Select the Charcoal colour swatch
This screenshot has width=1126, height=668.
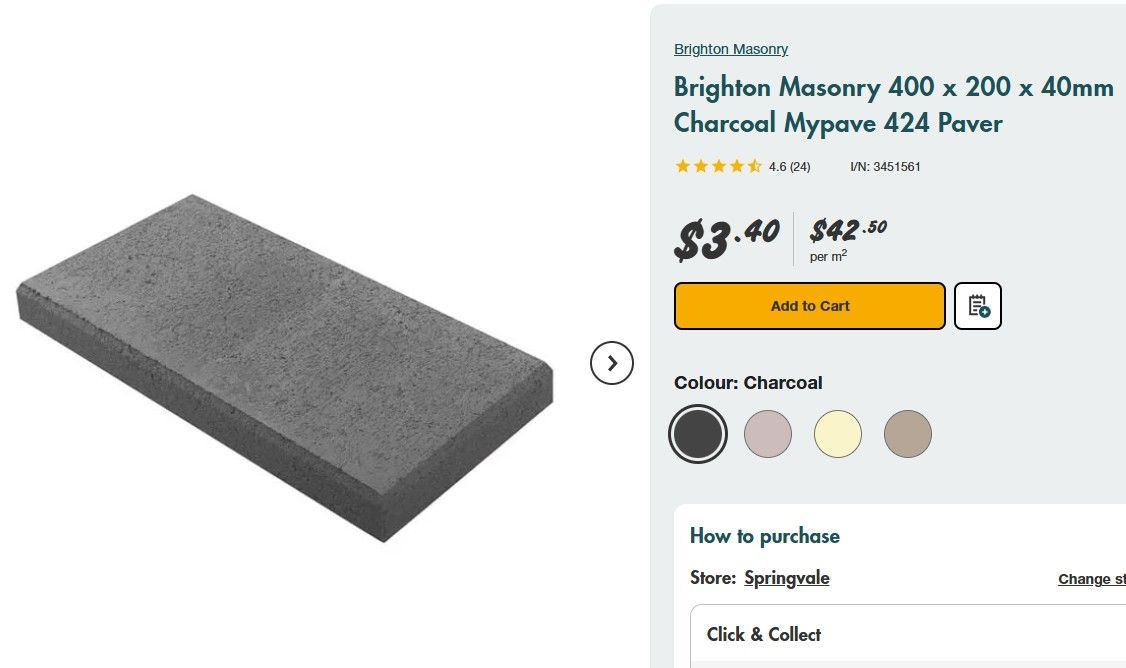click(698, 433)
